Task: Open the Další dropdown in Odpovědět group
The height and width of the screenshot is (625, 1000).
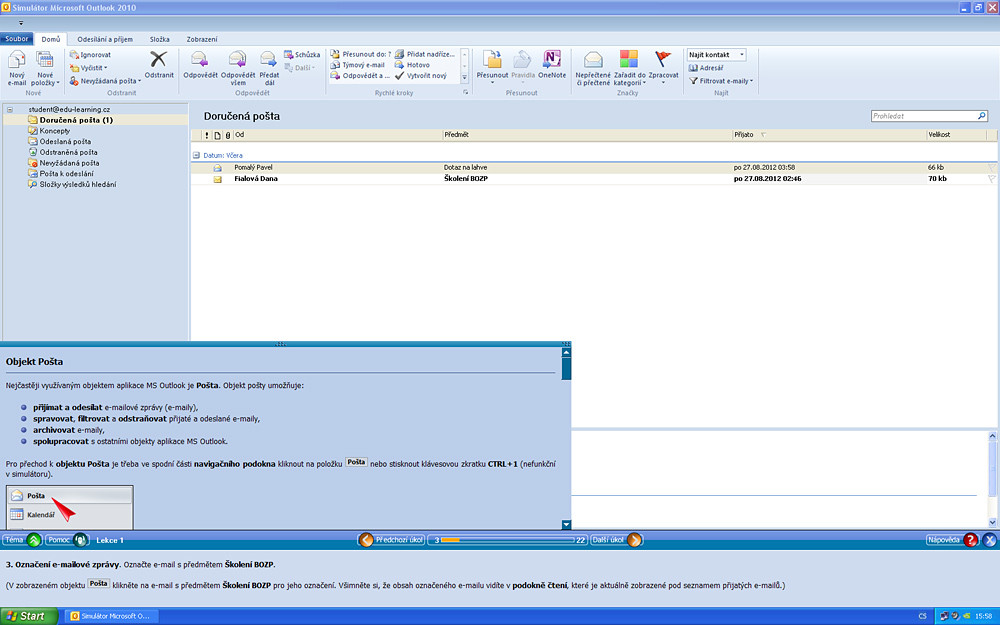Action: click(x=300, y=68)
